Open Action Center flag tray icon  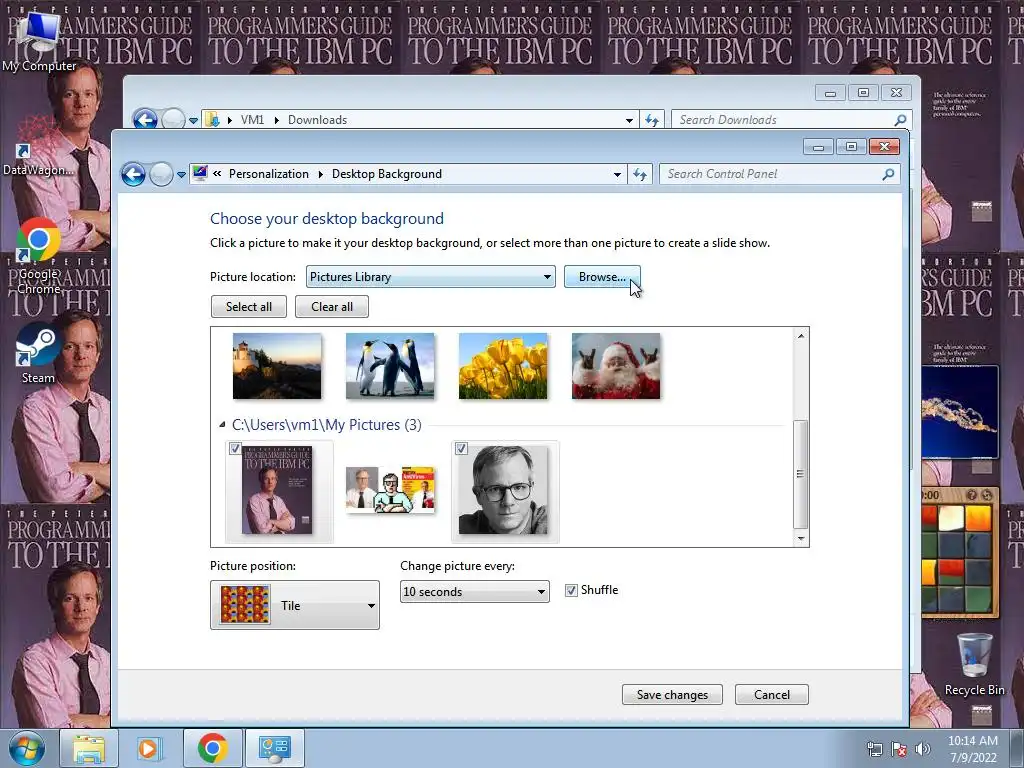(899, 749)
